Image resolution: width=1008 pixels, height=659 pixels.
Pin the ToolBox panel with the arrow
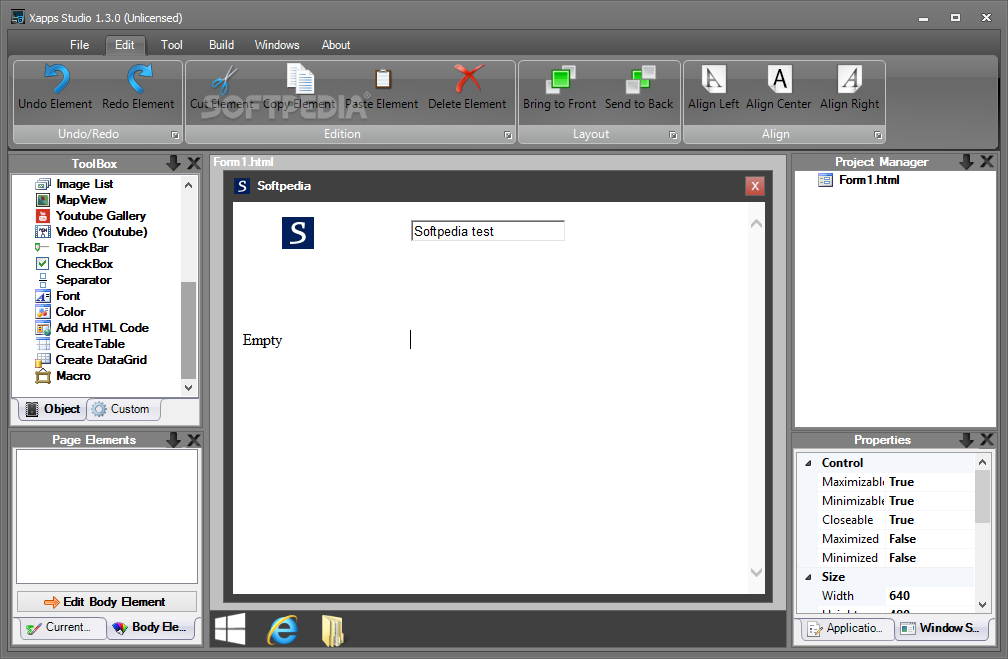tap(173, 163)
